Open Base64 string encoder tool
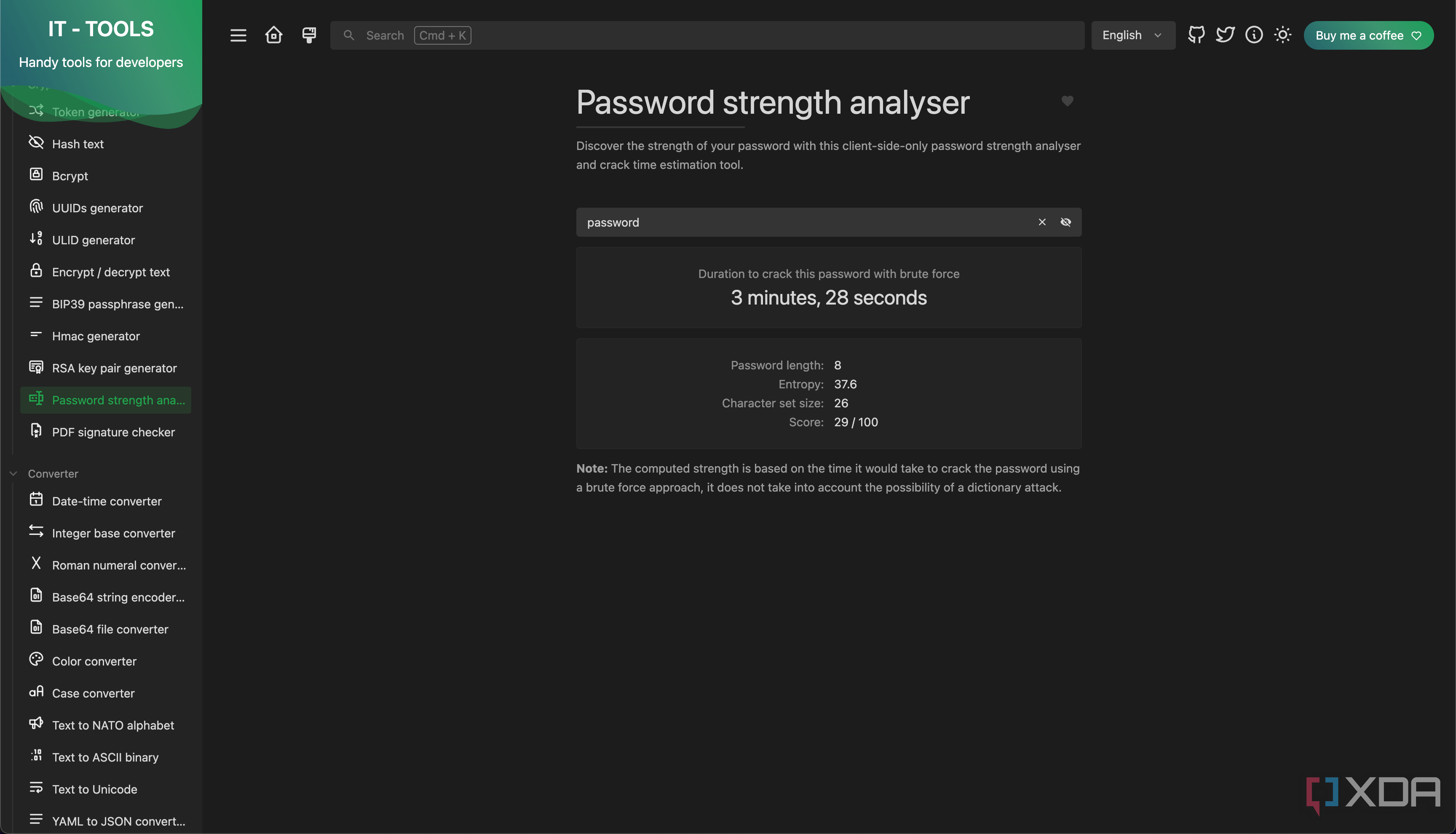The image size is (1456, 834). tap(105, 597)
